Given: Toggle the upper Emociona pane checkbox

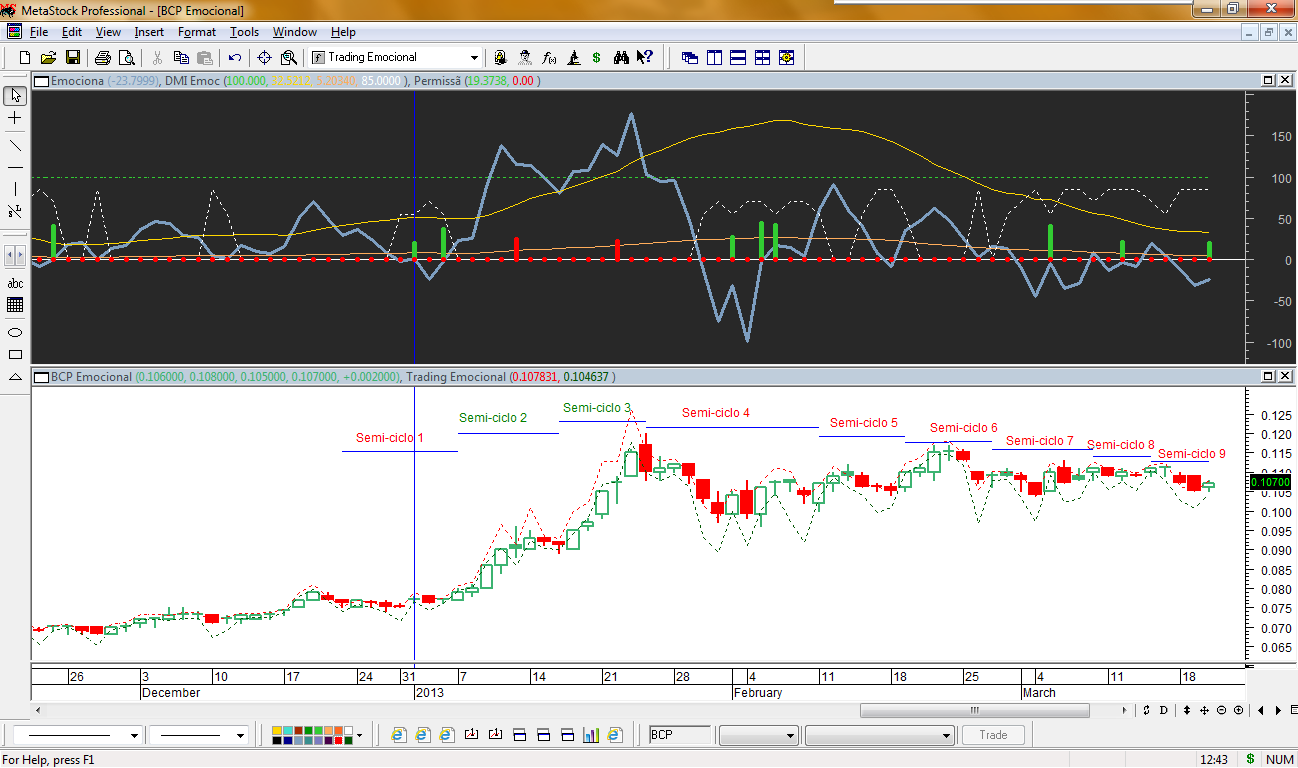Looking at the screenshot, I should pyautogui.click(x=41, y=80).
